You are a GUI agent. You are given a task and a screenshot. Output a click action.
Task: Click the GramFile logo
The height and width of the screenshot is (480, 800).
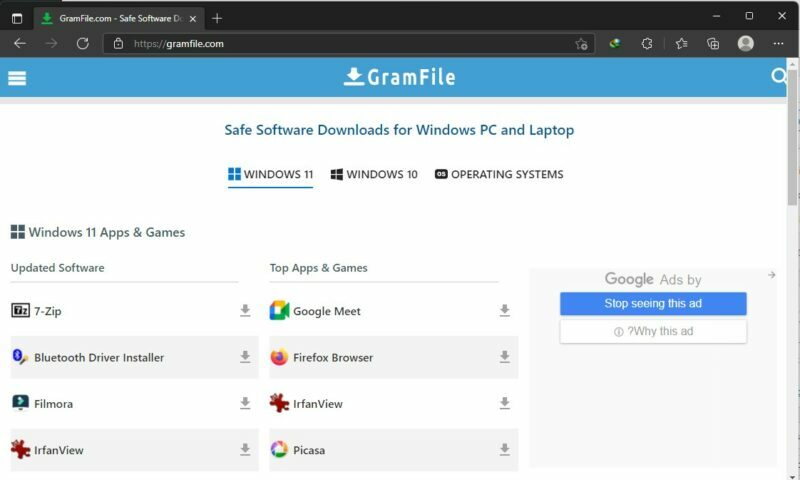(x=399, y=77)
